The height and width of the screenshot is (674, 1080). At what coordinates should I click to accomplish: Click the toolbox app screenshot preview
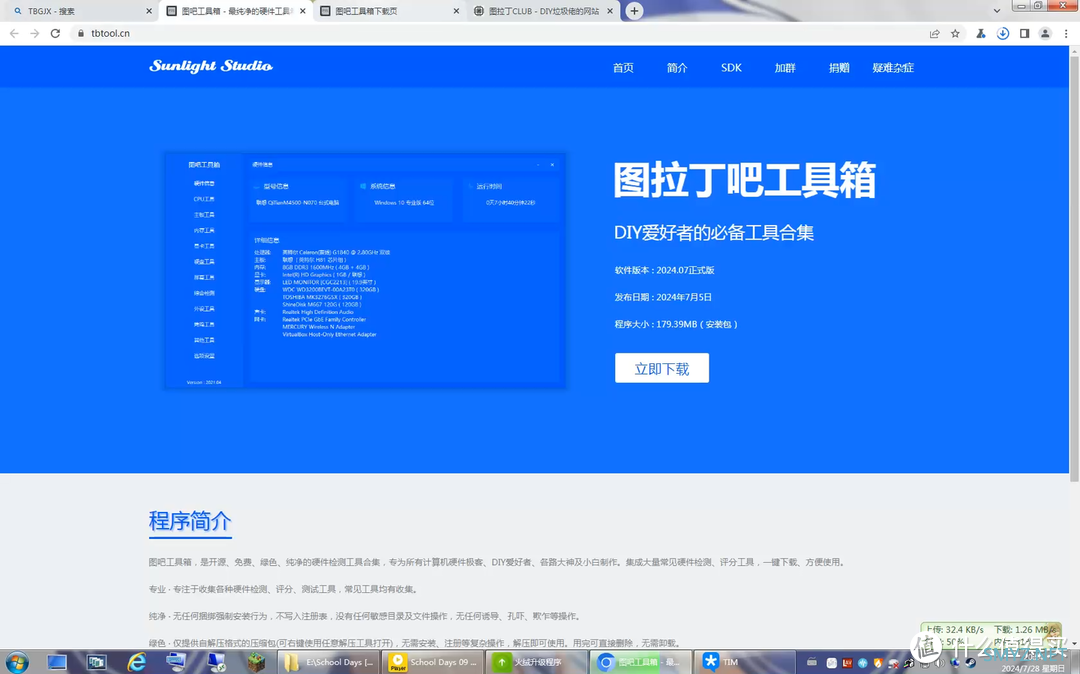[365, 271]
